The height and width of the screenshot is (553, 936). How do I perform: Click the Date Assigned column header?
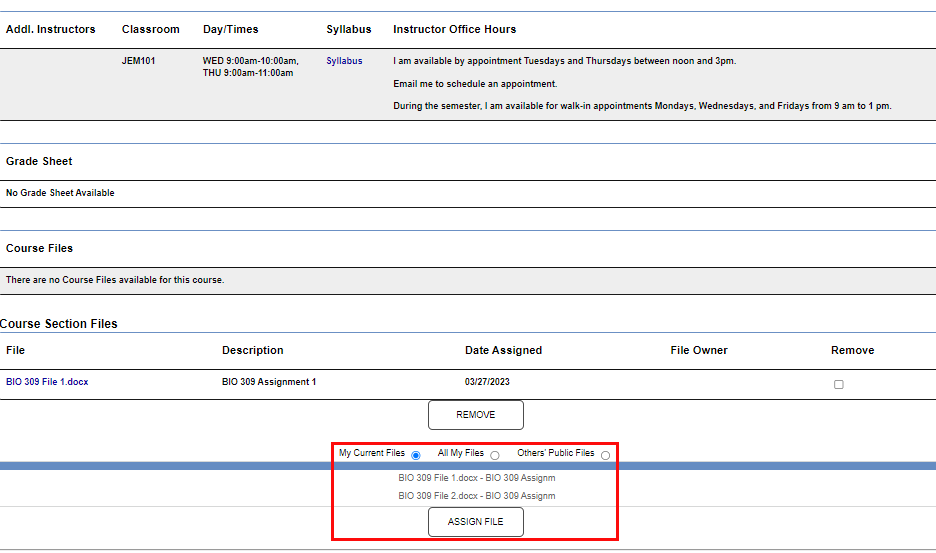point(503,350)
